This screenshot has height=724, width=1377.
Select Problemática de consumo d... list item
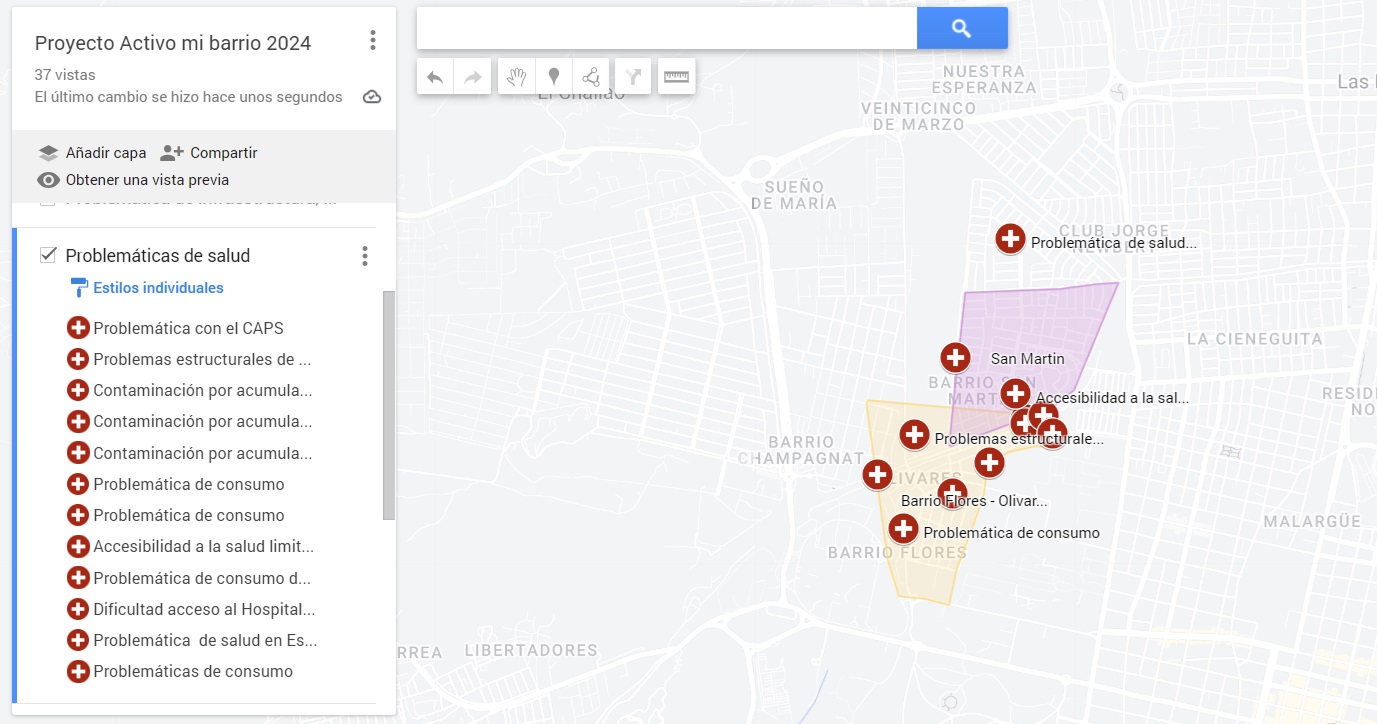pos(202,578)
